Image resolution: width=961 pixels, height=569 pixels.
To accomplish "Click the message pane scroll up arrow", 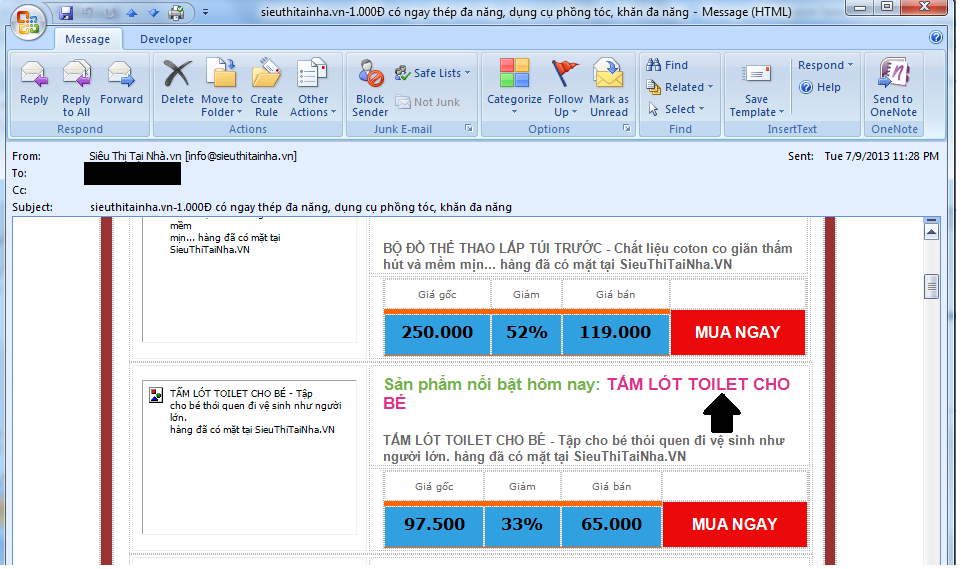I will pos(931,231).
